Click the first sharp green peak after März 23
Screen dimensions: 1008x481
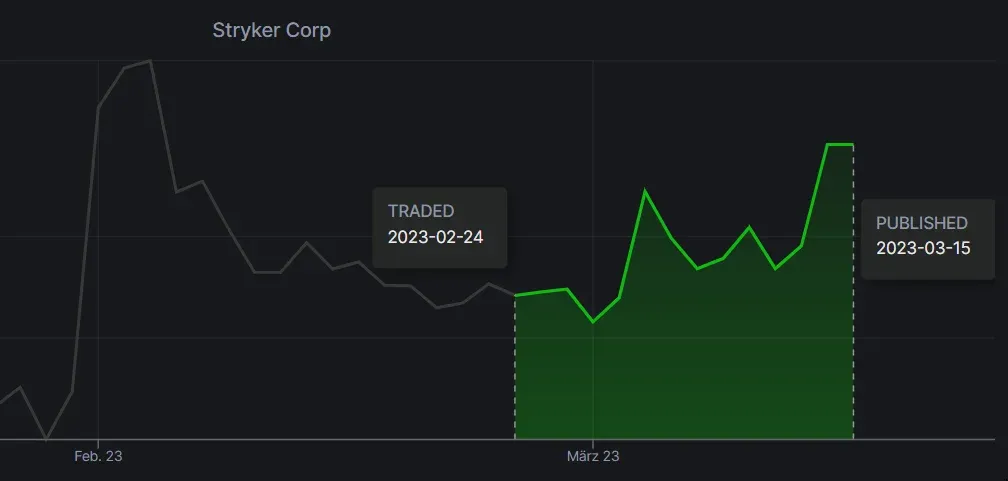pos(645,191)
